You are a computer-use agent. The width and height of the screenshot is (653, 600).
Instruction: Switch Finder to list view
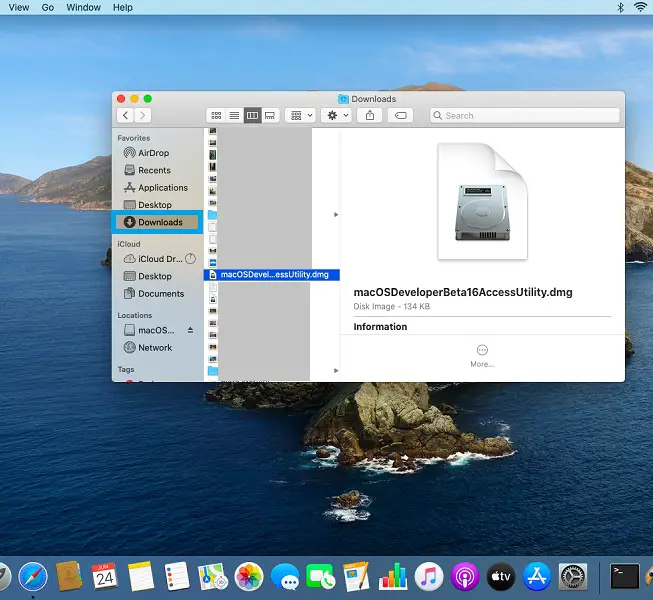click(234, 115)
